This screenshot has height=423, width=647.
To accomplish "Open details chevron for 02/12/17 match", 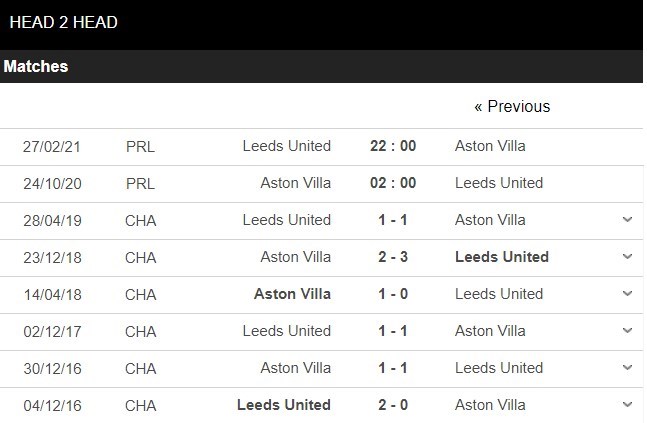I will click(x=627, y=331).
